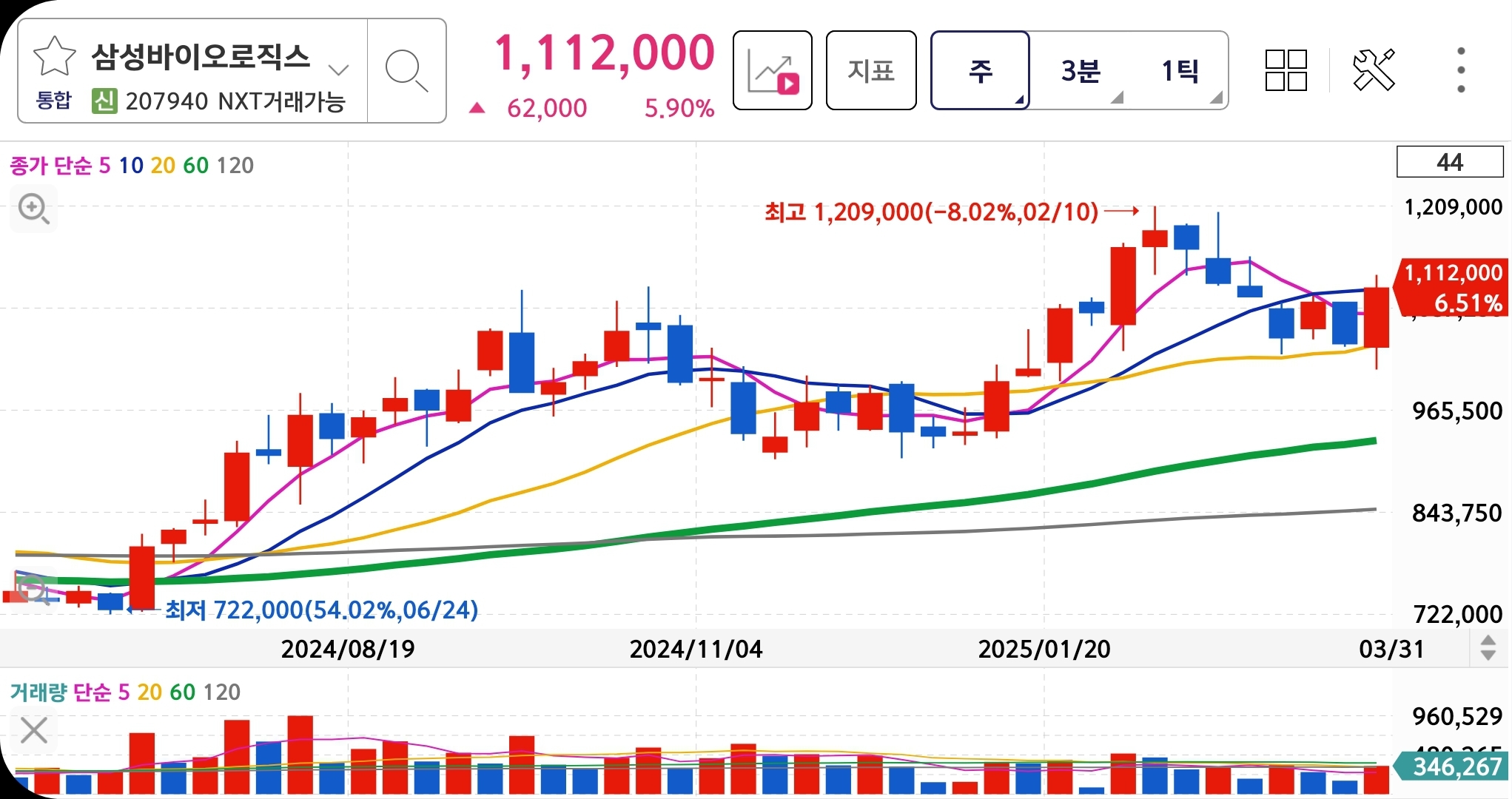The image size is (1512, 799).
Task: Click the 843,750 price axis label
Action: (x=1457, y=513)
